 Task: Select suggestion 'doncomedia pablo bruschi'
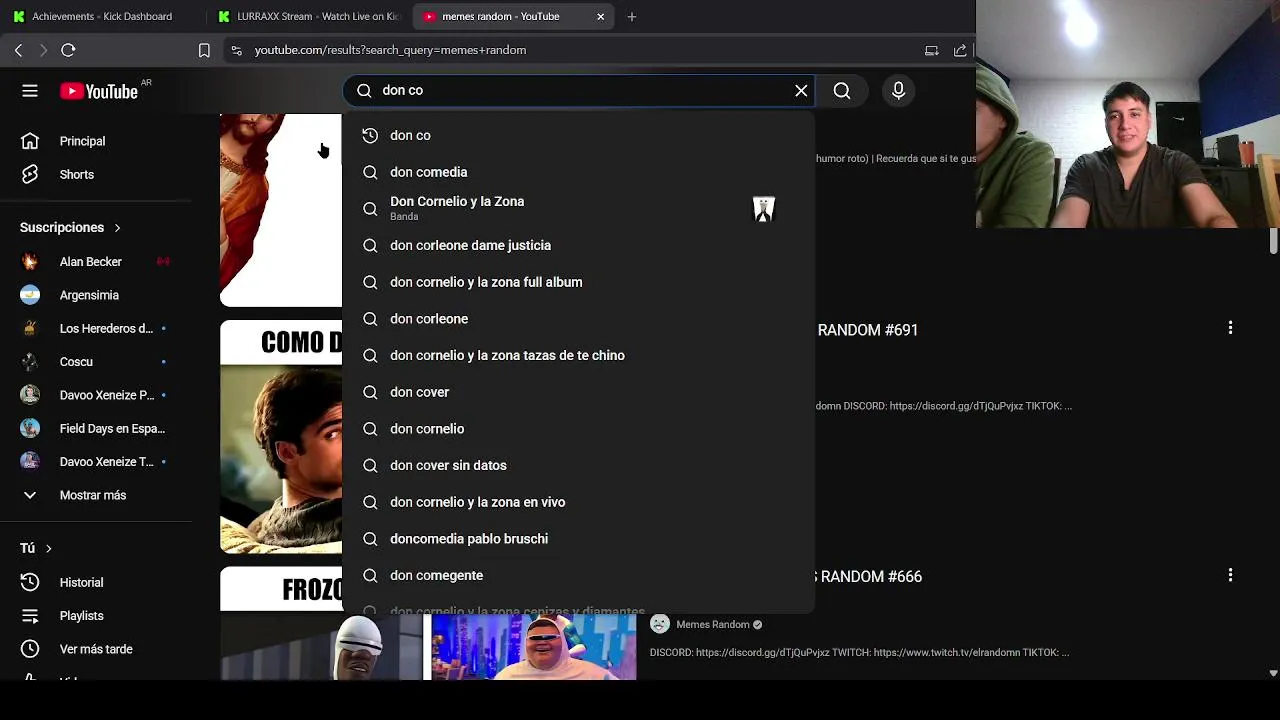tap(578, 539)
